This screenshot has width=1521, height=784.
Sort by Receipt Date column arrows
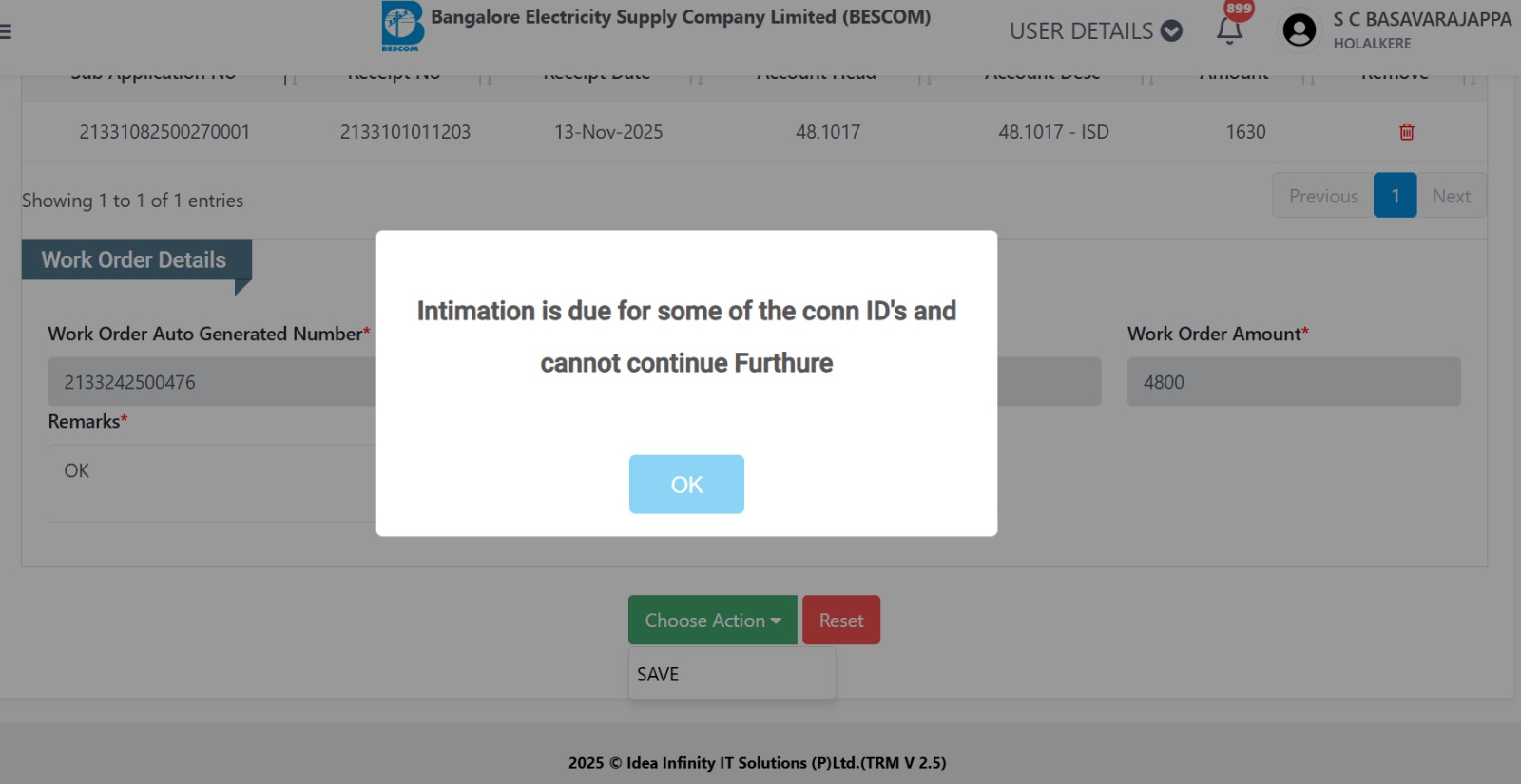pos(696,79)
